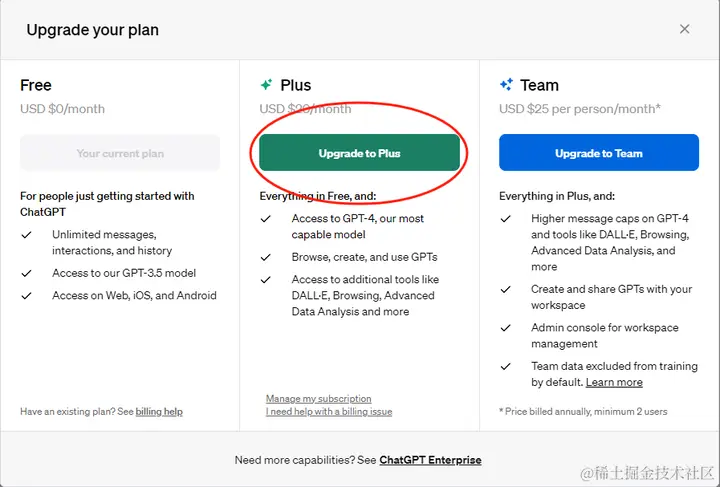Viewport: 720px width, 487px height.
Task: Click the blue Upgrade to Team button
Action: pos(599,154)
